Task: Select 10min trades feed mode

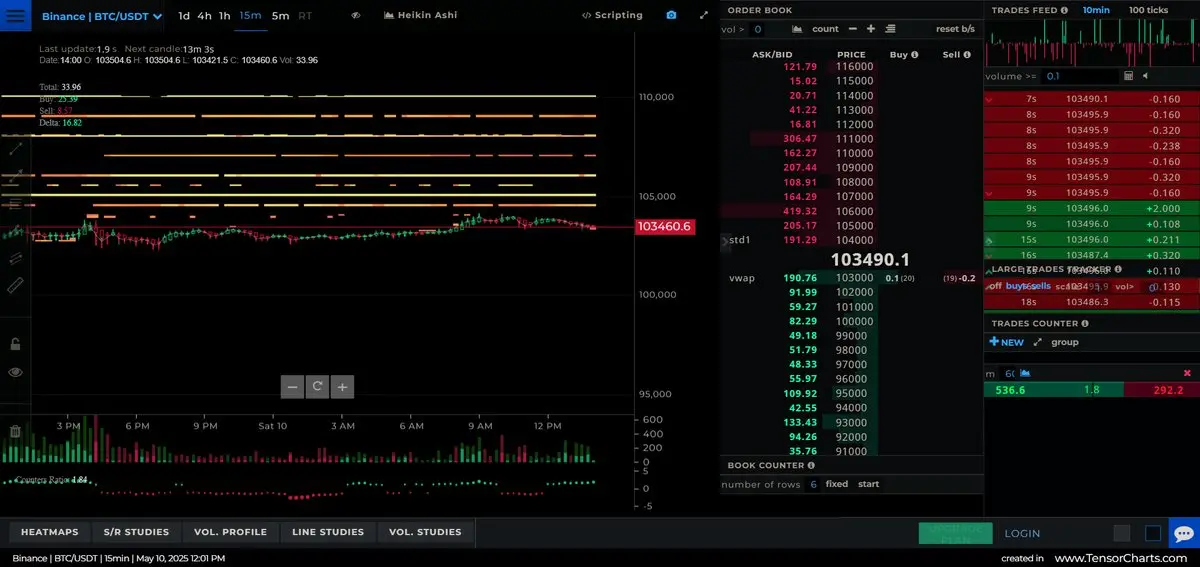Action: point(1096,10)
